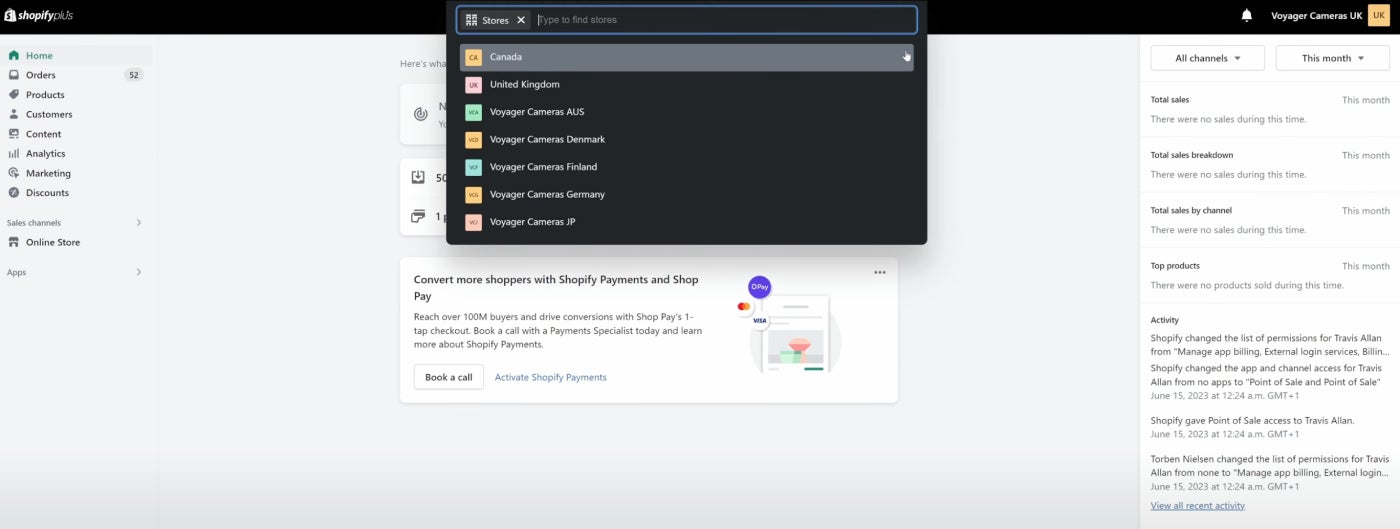Select Voyager Cameras JP store
This screenshot has height=529, width=1400.
686,222
